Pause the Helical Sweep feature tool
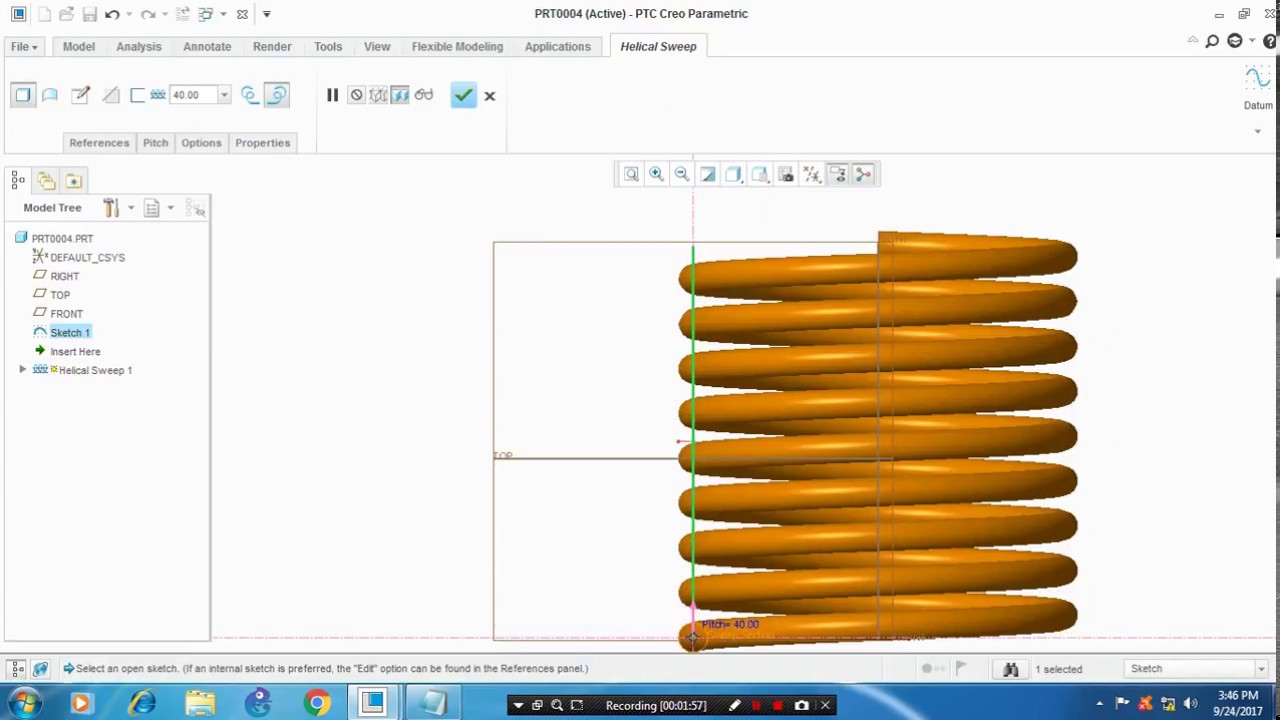 (x=332, y=95)
